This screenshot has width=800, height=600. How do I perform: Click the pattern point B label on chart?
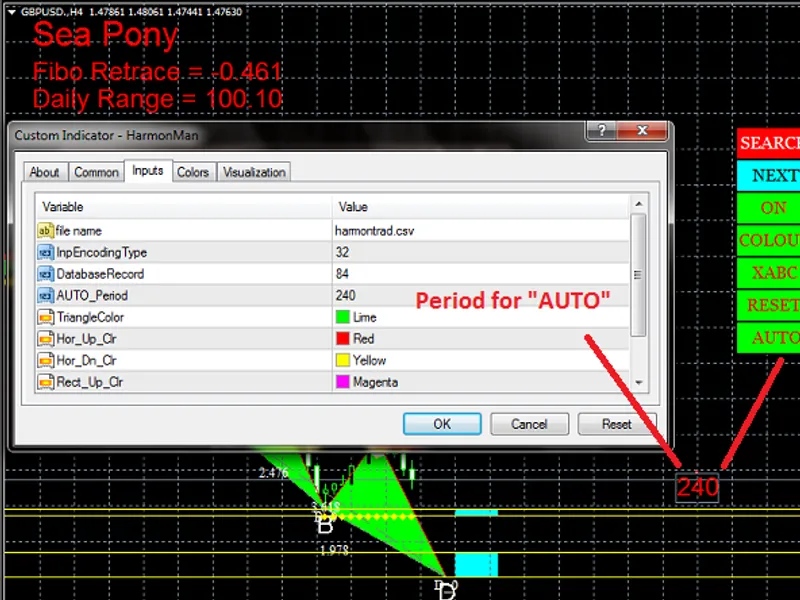click(x=325, y=524)
